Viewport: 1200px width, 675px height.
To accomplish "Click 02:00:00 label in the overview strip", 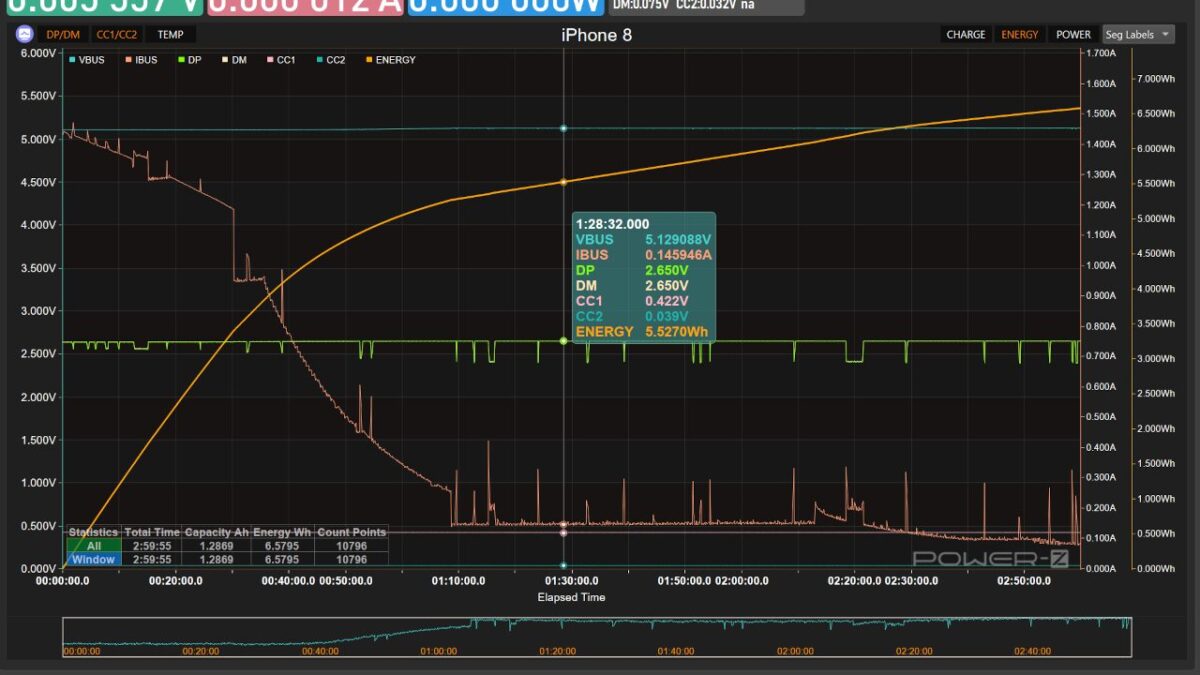I will [796, 651].
